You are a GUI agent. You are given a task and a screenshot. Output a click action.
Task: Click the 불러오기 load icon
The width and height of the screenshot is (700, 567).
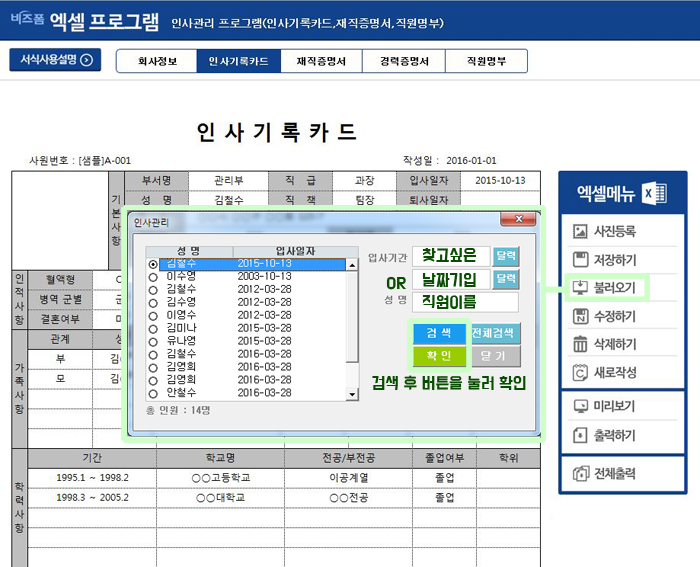[x=580, y=288]
